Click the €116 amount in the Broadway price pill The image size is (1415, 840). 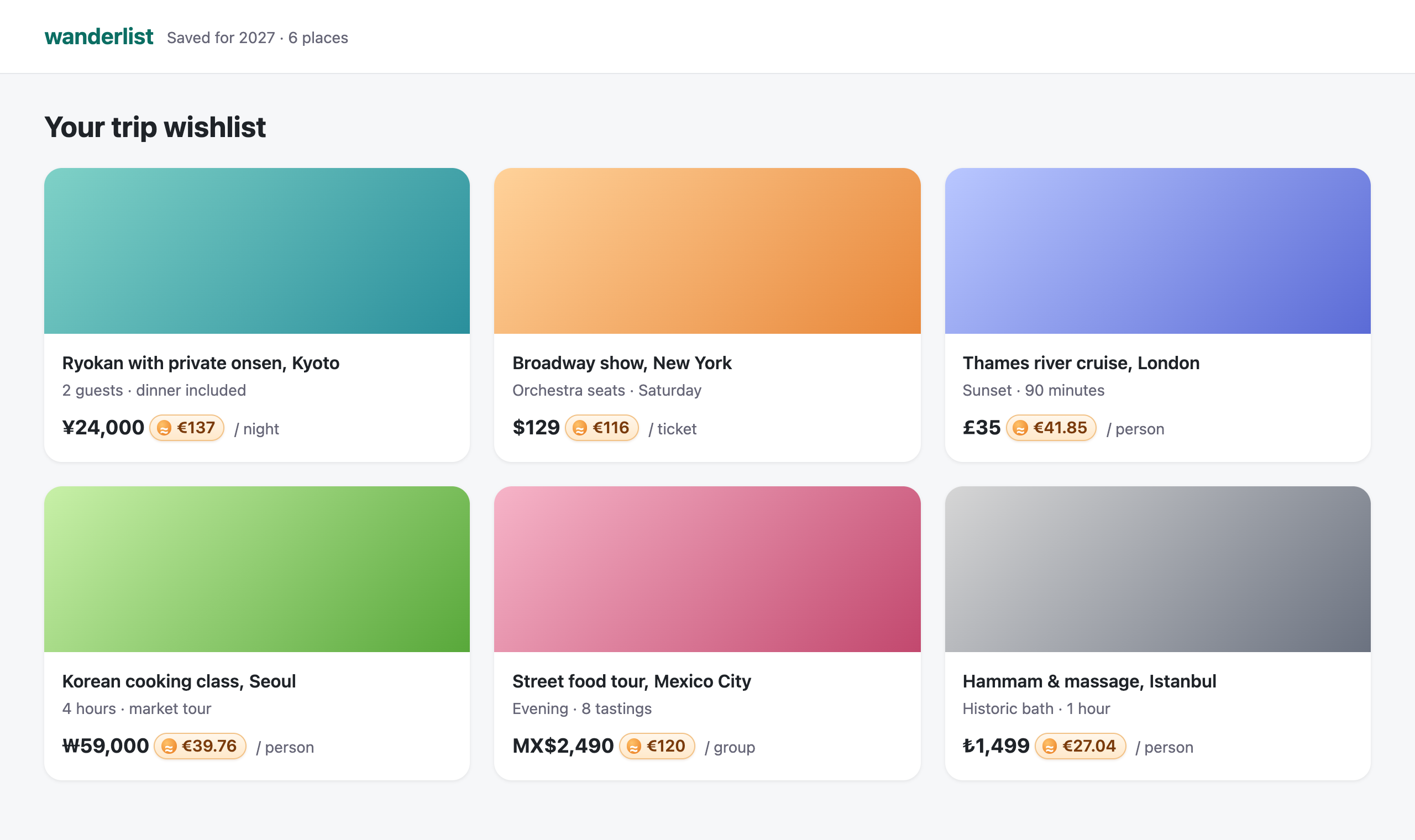tap(611, 427)
